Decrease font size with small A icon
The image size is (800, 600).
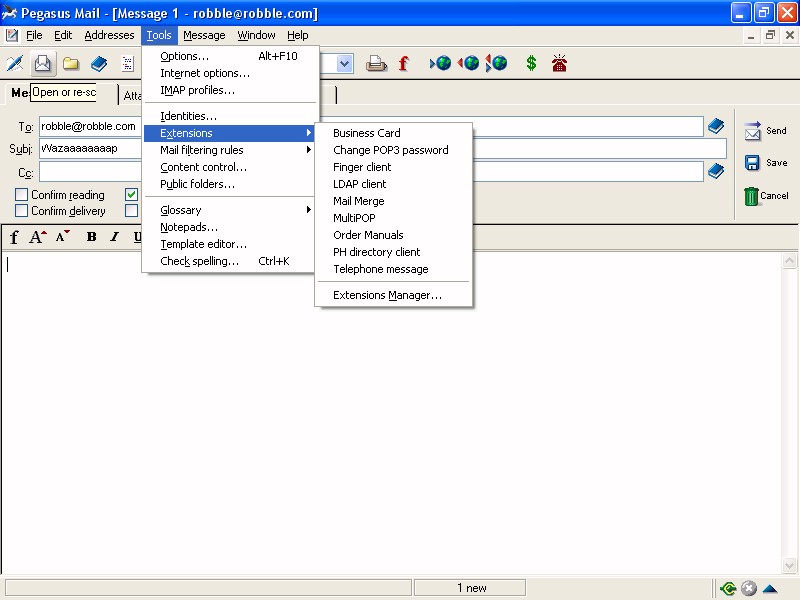[x=63, y=237]
